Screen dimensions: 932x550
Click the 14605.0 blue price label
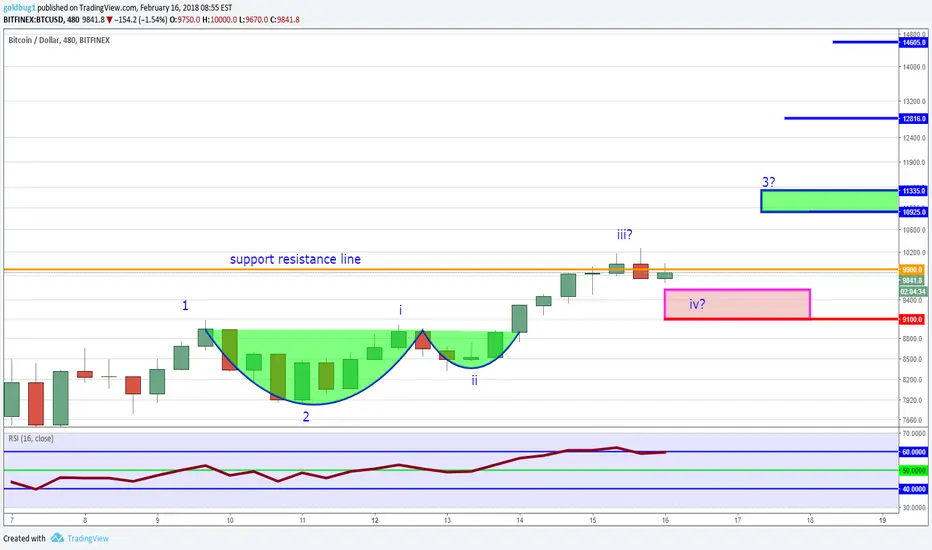click(913, 42)
